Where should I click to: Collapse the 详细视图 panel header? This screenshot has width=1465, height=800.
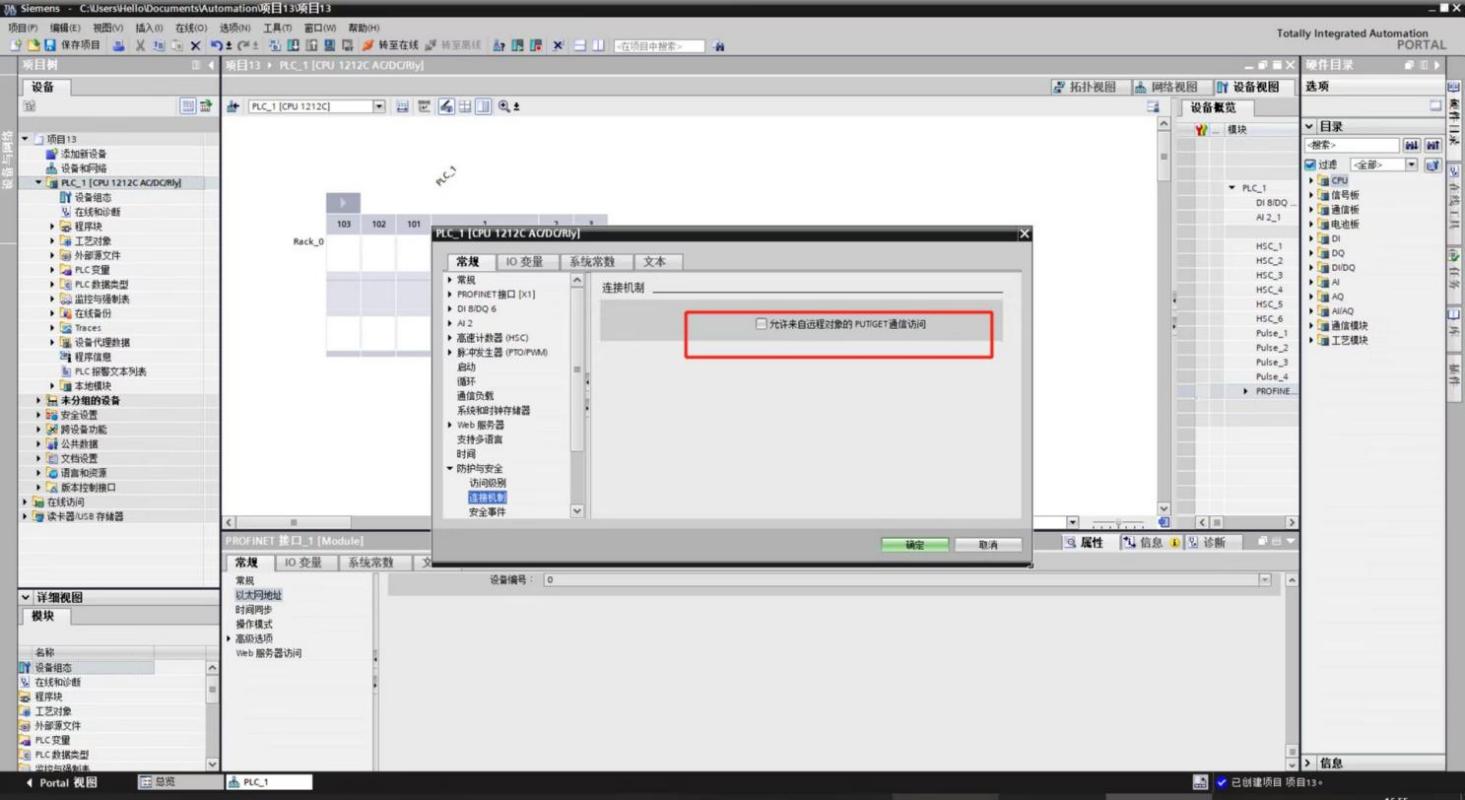click(x=26, y=597)
